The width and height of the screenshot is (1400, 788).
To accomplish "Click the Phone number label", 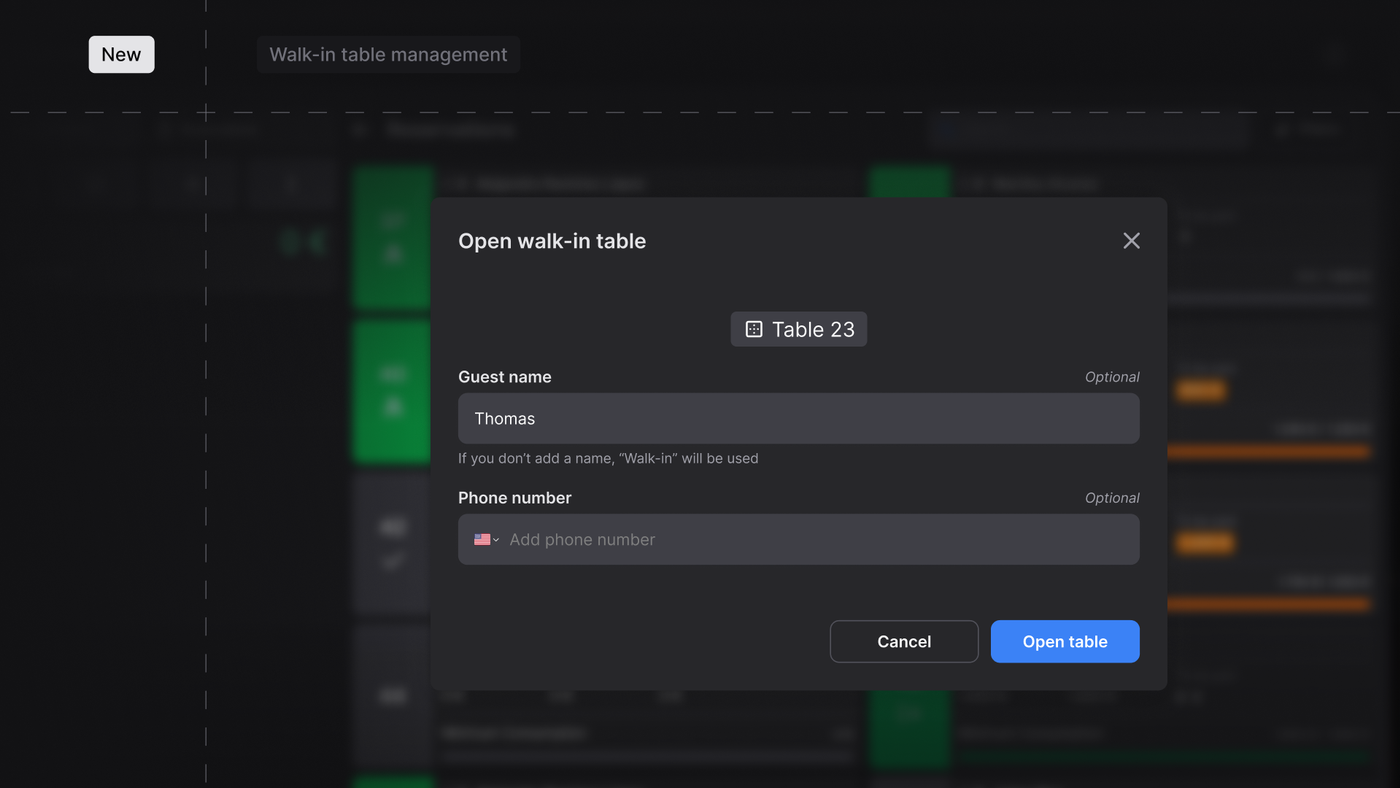I will click(515, 498).
